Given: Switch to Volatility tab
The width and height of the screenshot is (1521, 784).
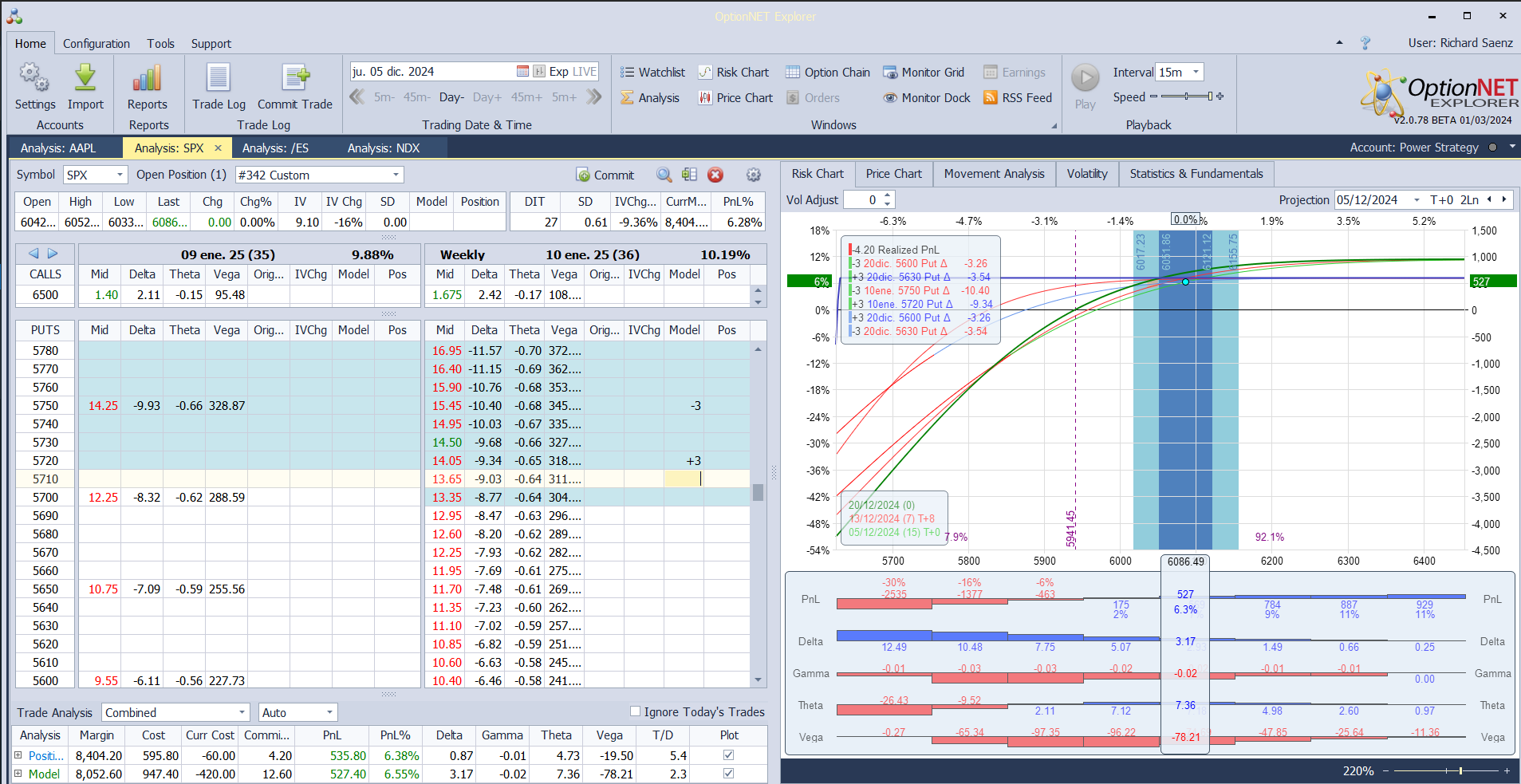Looking at the screenshot, I should [1087, 174].
